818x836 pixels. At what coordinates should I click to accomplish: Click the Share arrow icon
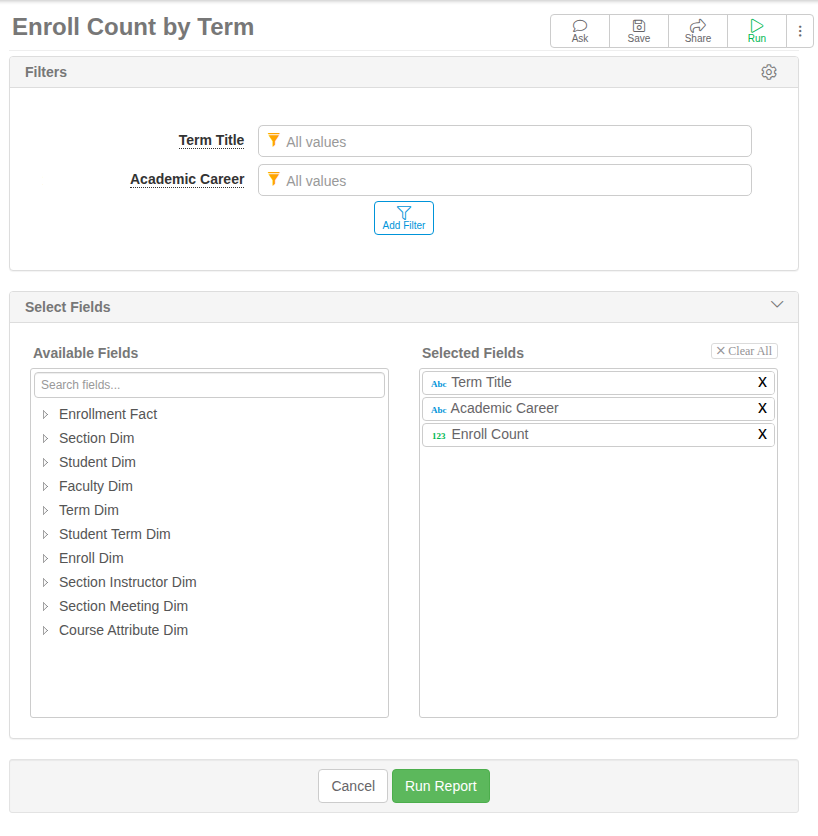pos(697,26)
